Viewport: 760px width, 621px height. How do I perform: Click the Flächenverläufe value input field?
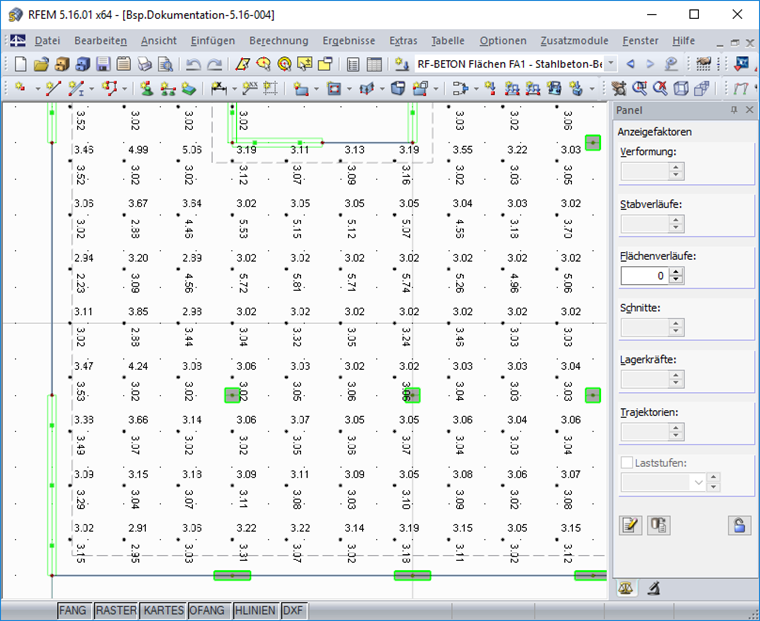pos(645,276)
